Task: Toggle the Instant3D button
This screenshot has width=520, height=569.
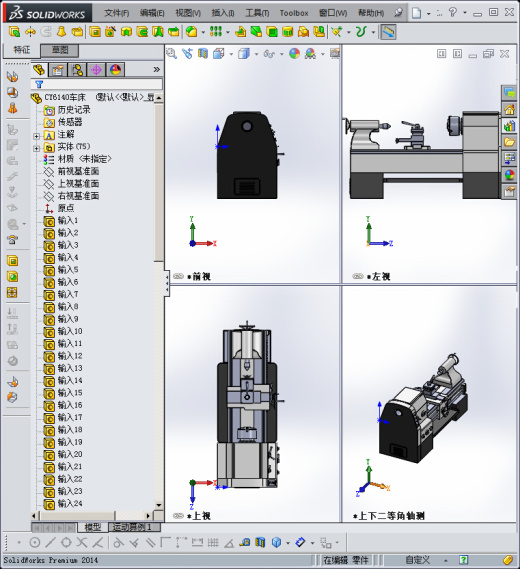Action: pos(388,32)
